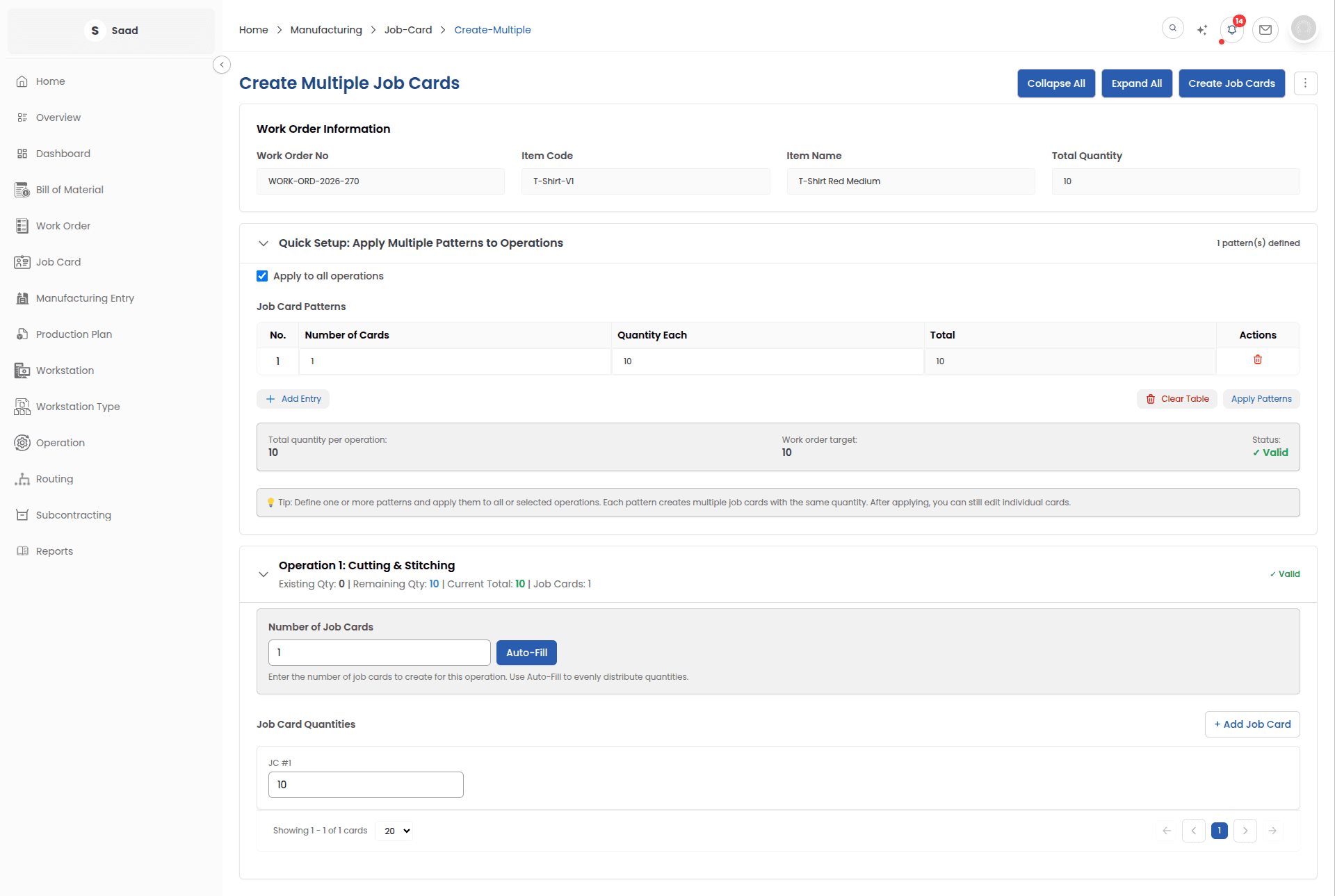This screenshot has width=1335, height=896.
Task: Open Routing from the sidebar
Action: (54, 479)
